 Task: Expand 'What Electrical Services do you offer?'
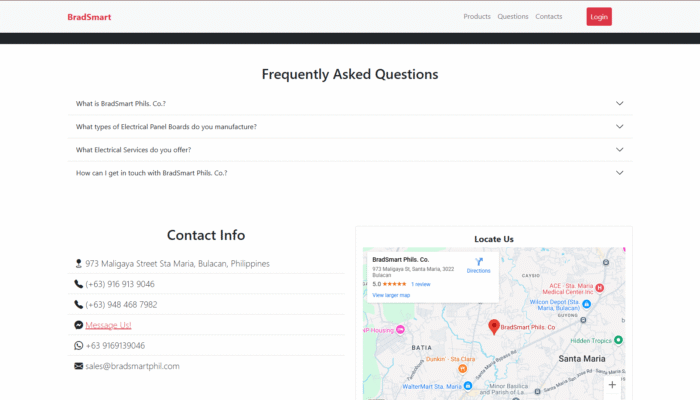tap(350, 150)
